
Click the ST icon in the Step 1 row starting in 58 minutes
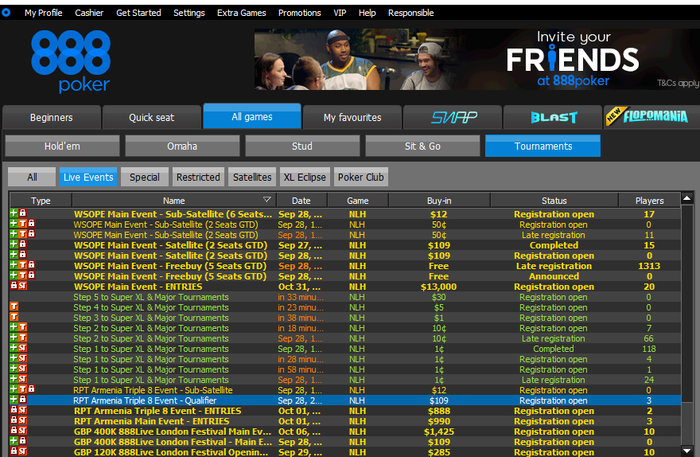(22, 368)
